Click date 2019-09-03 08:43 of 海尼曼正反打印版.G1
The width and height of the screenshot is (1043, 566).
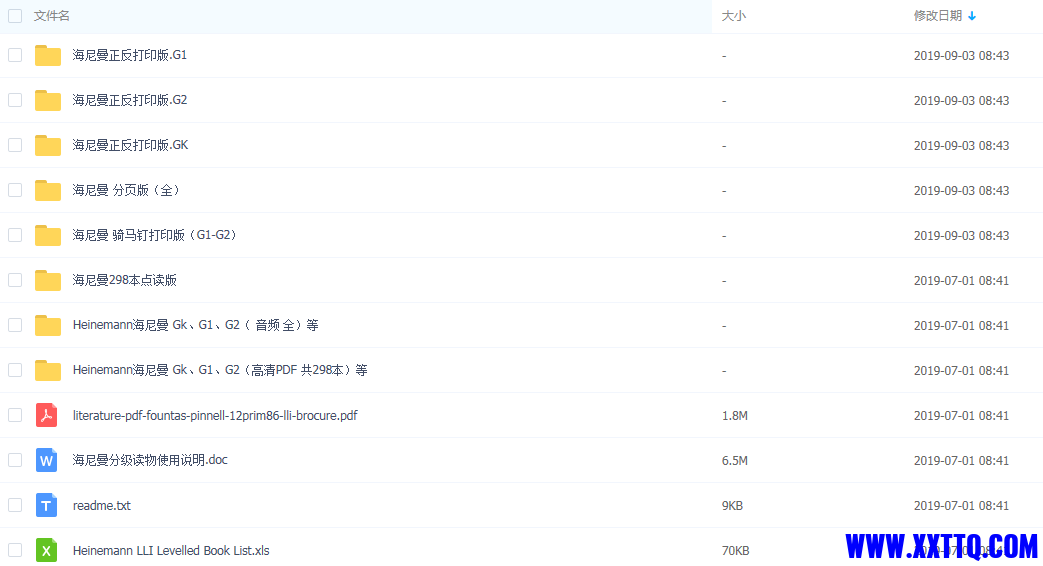961,56
